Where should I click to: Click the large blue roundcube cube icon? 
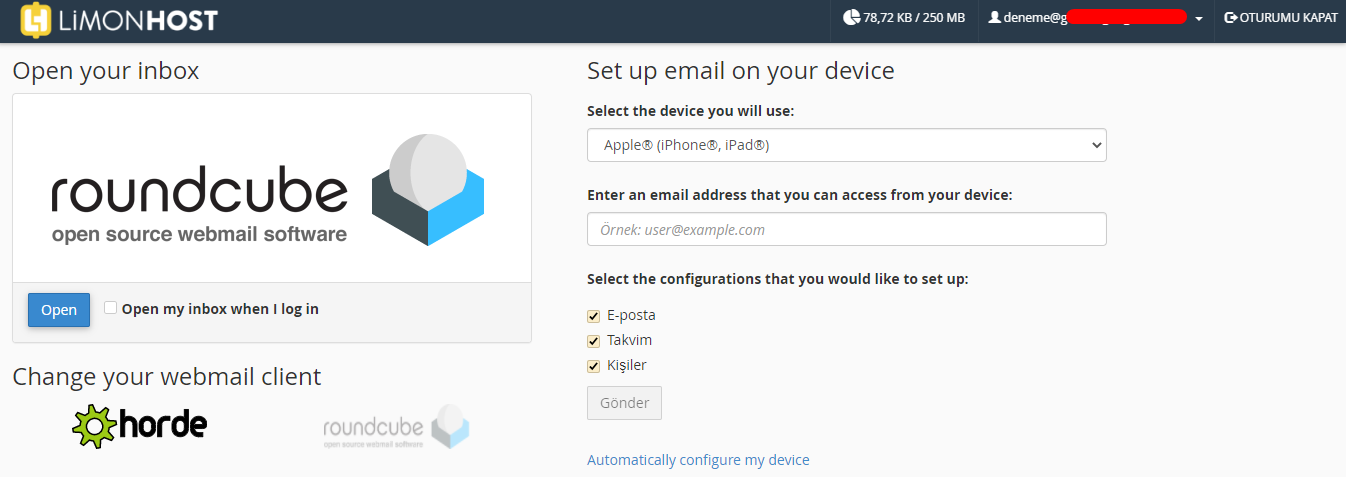[x=428, y=189]
